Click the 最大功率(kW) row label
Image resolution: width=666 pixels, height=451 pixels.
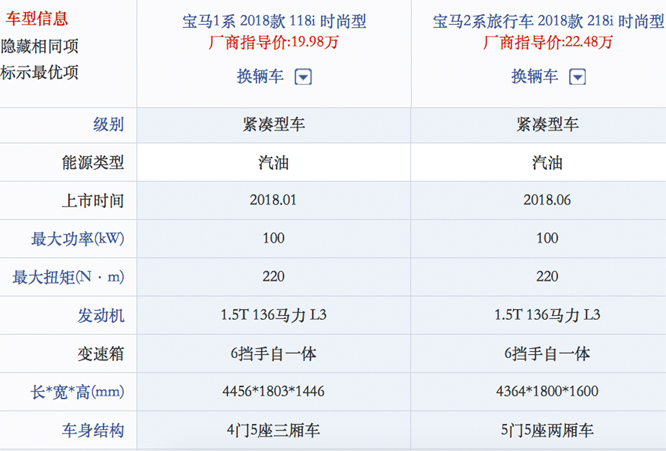click(77, 239)
